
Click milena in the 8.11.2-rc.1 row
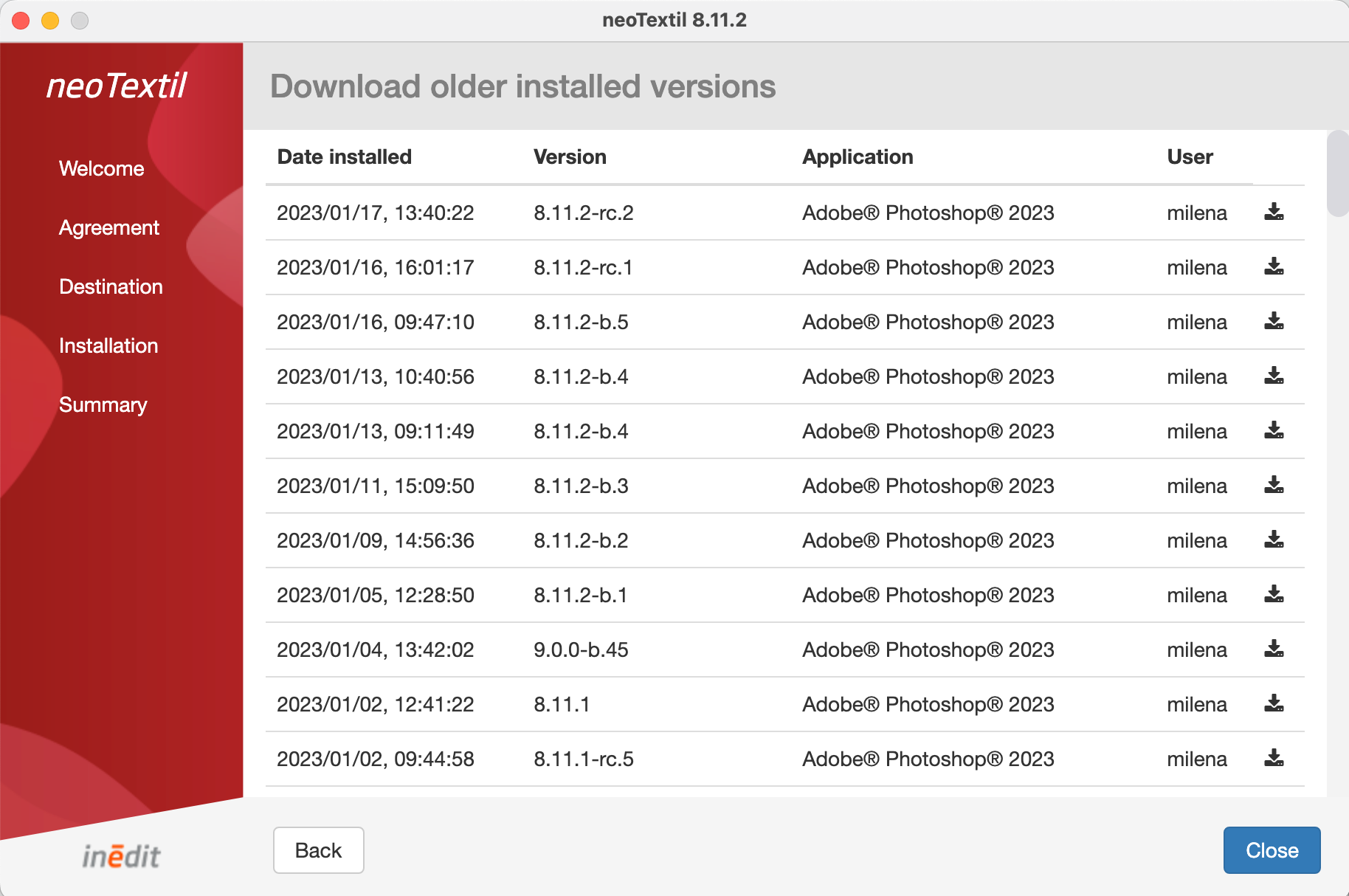coord(1197,267)
